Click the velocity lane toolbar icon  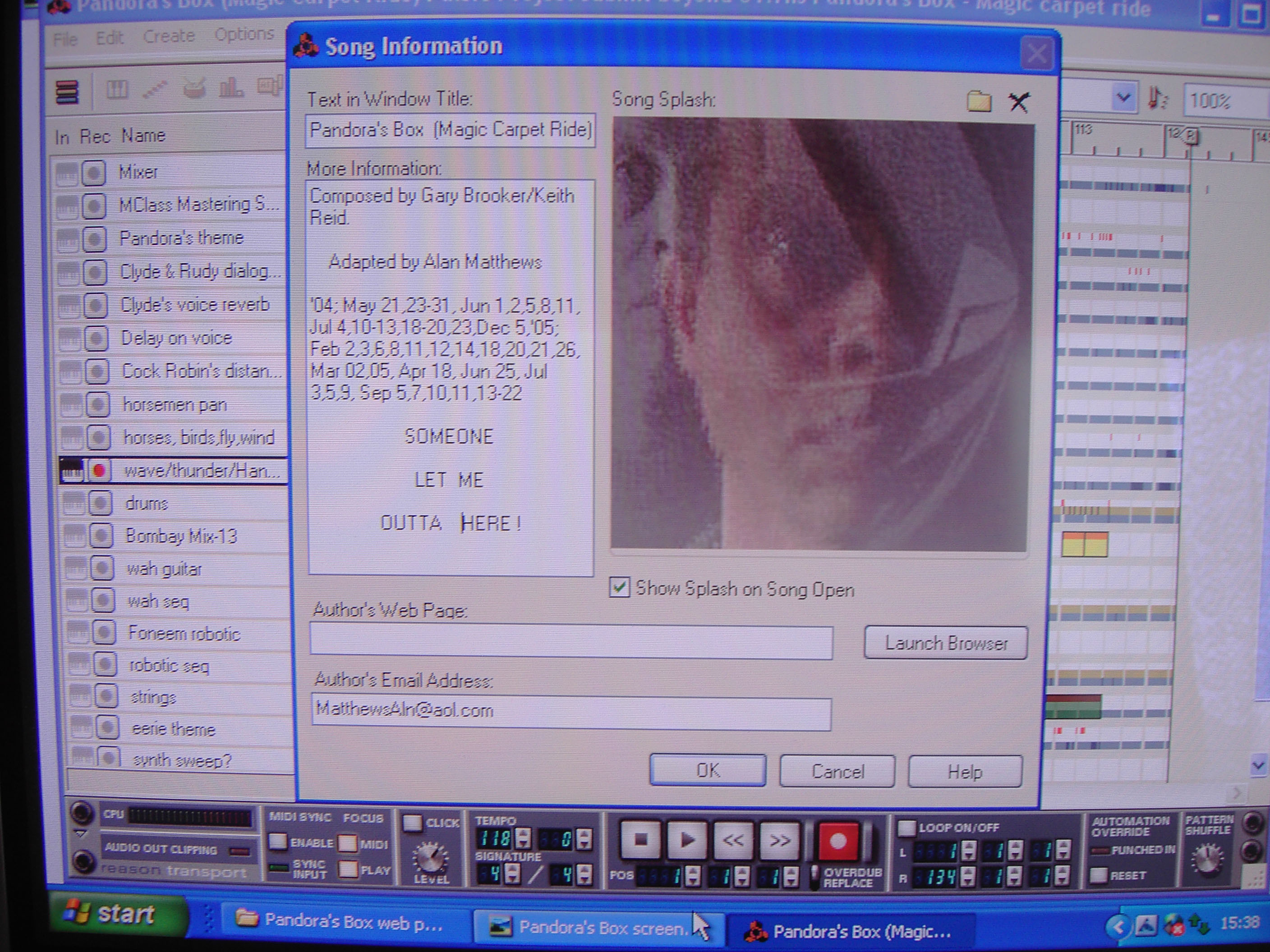[x=231, y=88]
